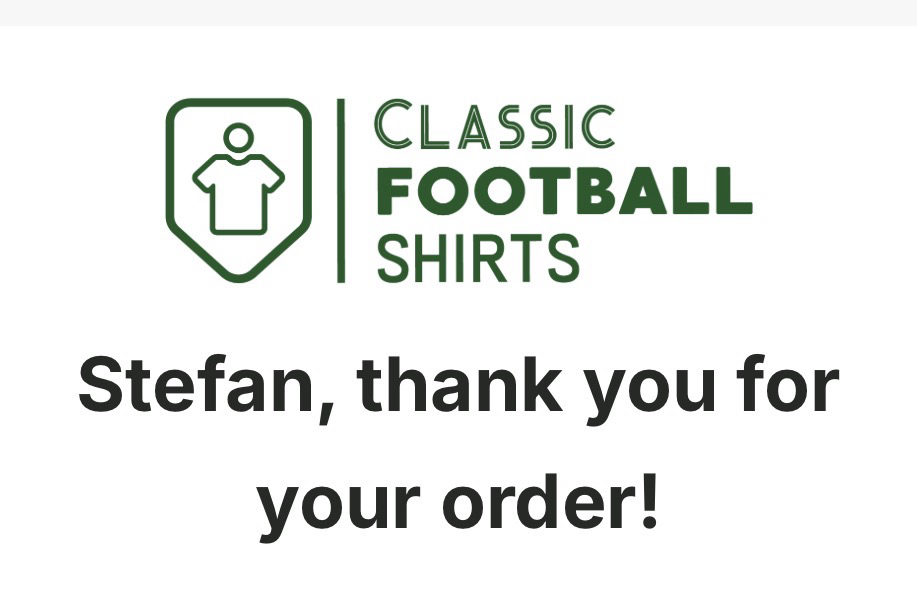Click the gray bar at the top
This screenshot has height=602, width=917.
pos(458,12)
